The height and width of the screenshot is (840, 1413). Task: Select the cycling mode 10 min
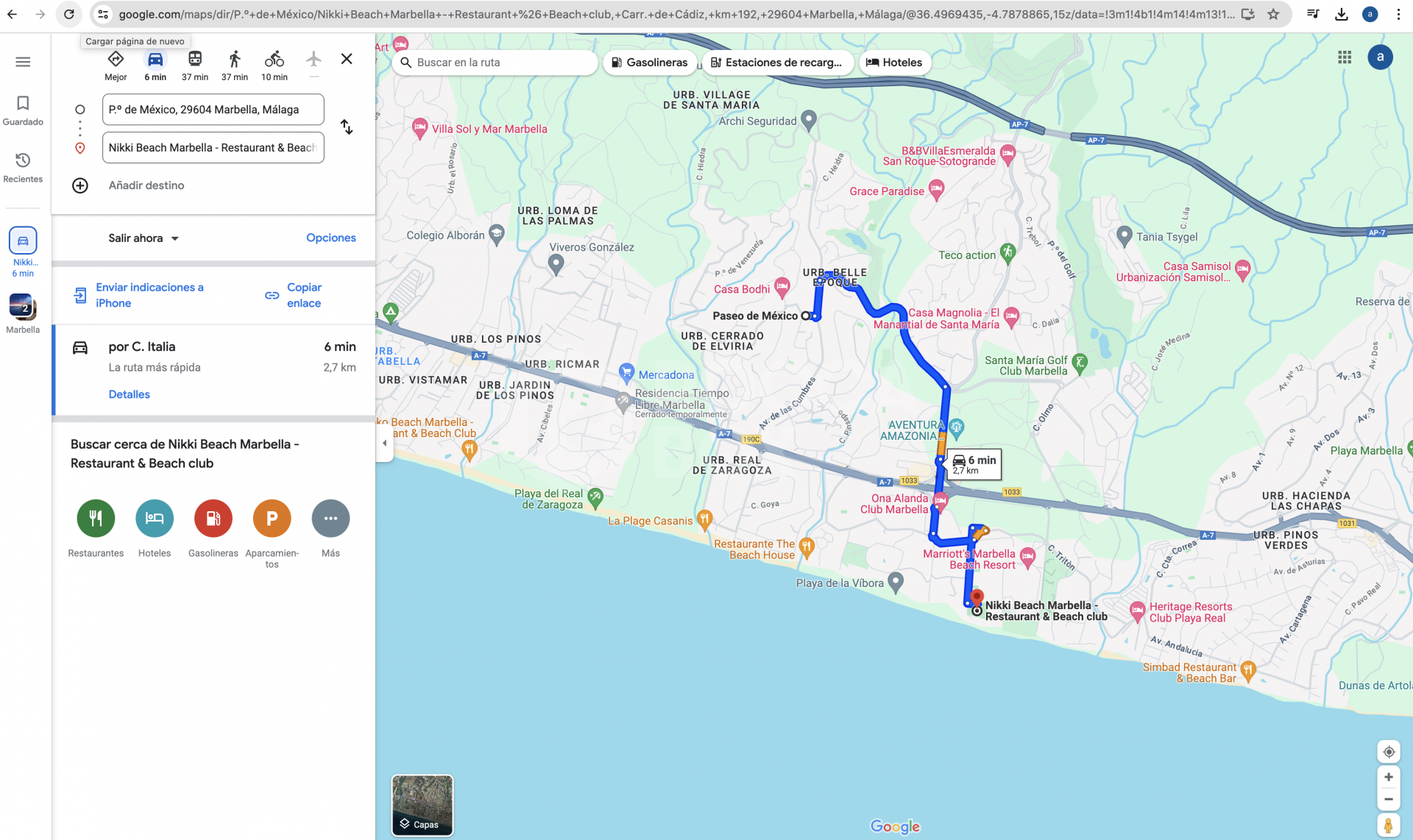(x=275, y=65)
